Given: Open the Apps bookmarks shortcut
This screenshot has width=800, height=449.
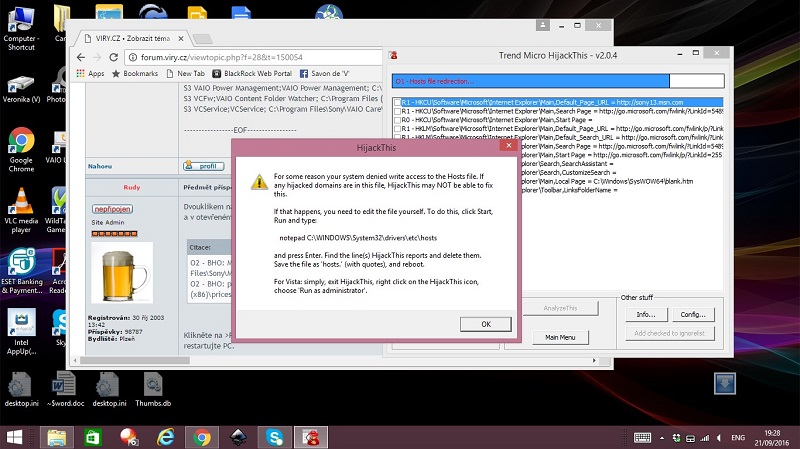Looking at the screenshot, I should tap(90, 73).
